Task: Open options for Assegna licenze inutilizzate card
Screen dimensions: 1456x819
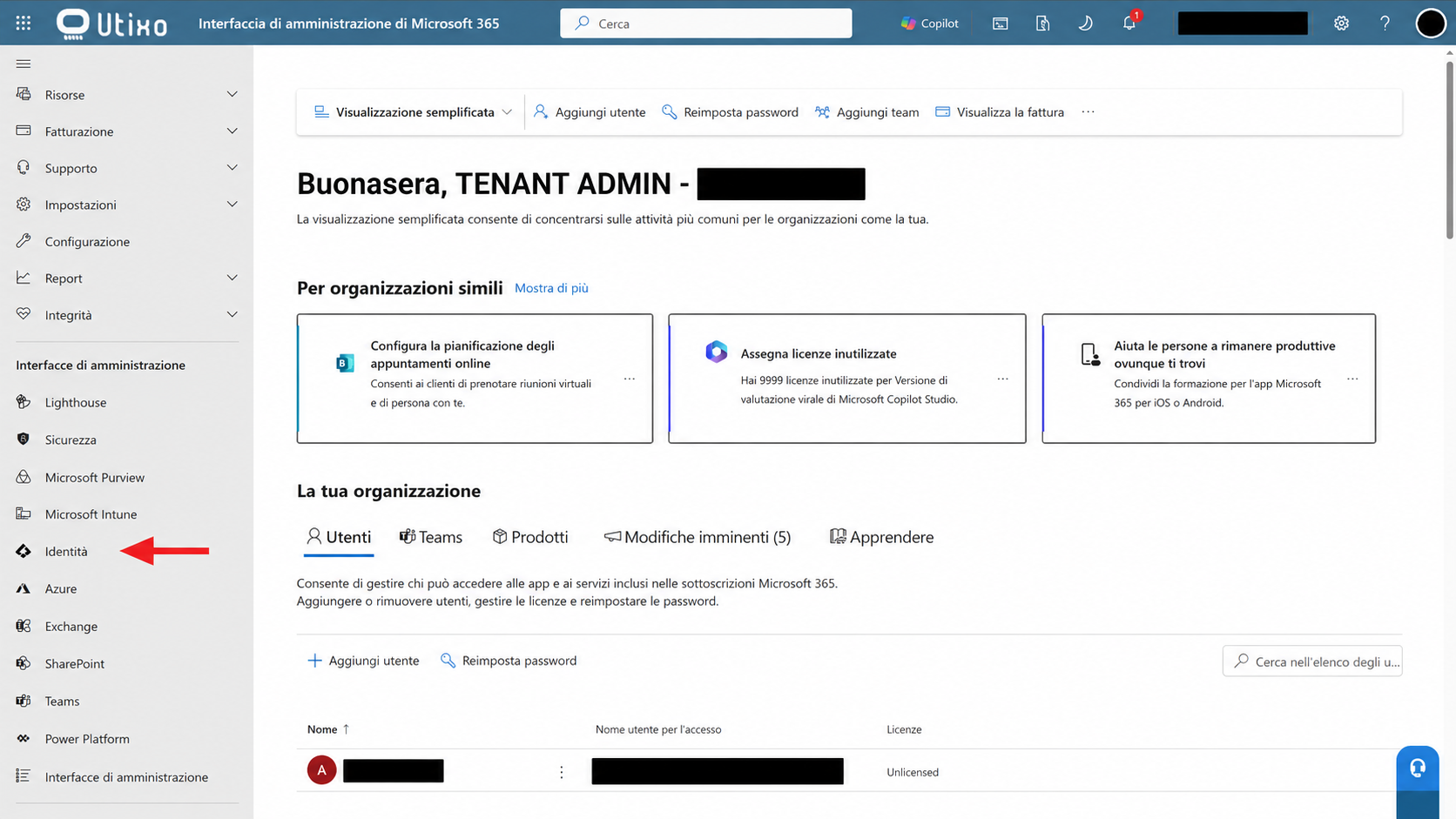Action: point(1003,379)
